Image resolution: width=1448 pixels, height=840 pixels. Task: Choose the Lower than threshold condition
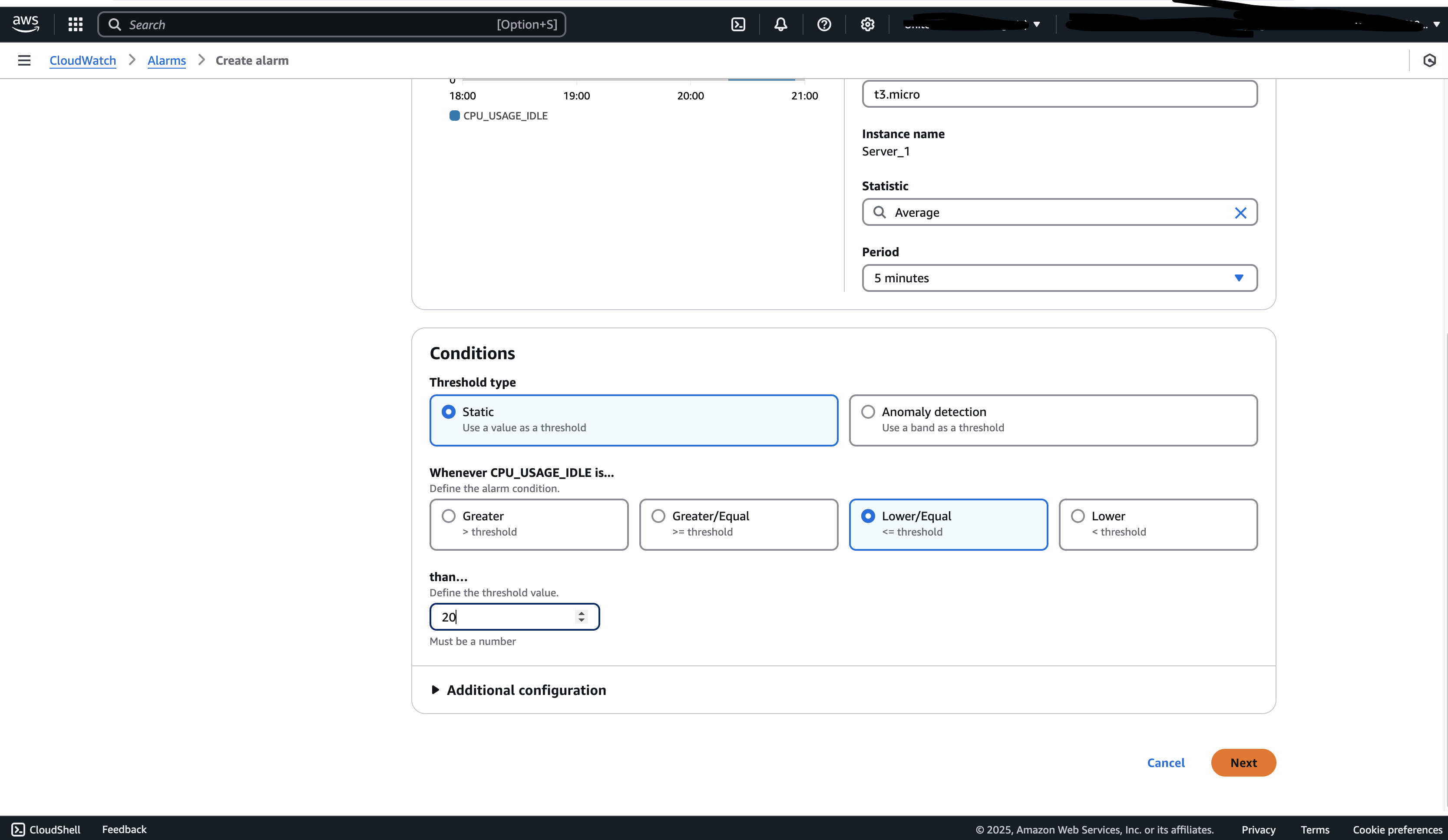coord(1158,524)
